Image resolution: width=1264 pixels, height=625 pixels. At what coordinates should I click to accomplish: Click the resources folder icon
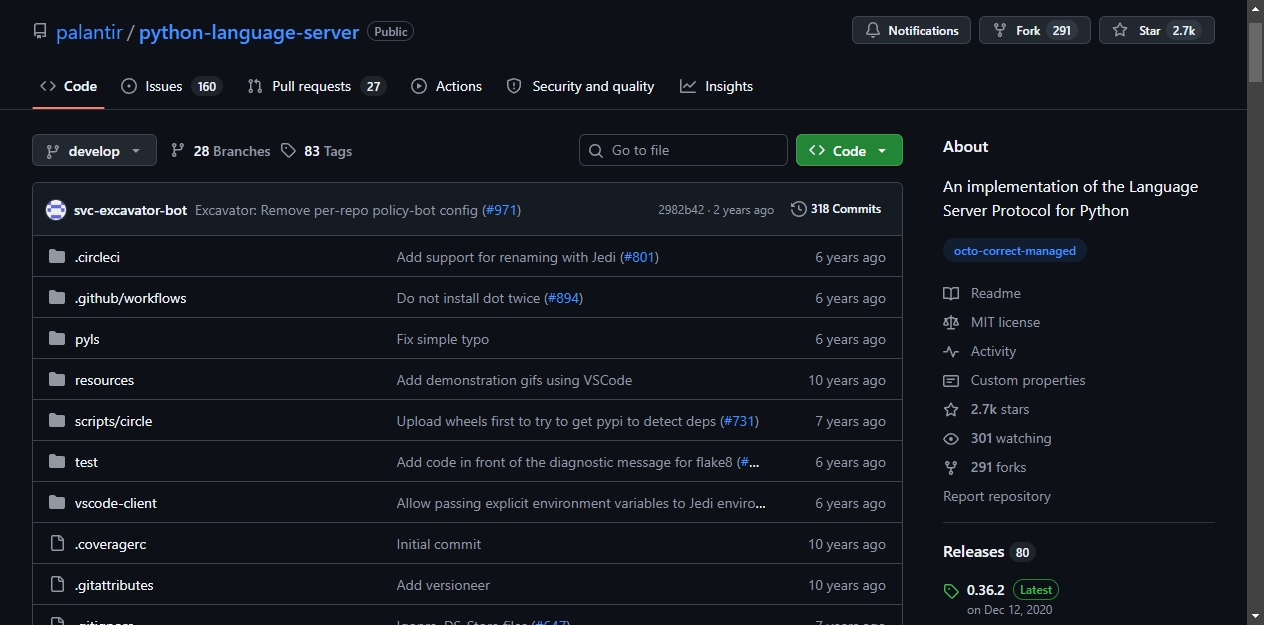coord(57,380)
